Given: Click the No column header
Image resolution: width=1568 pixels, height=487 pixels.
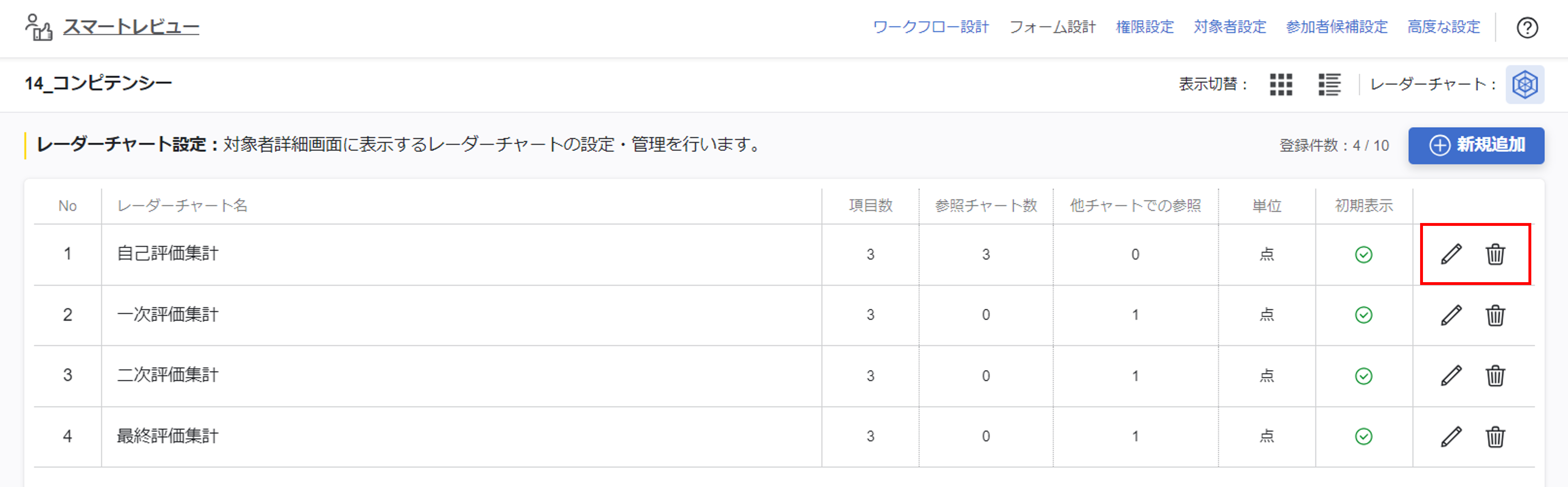Looking at the screenshot, I should pos(68,206).
